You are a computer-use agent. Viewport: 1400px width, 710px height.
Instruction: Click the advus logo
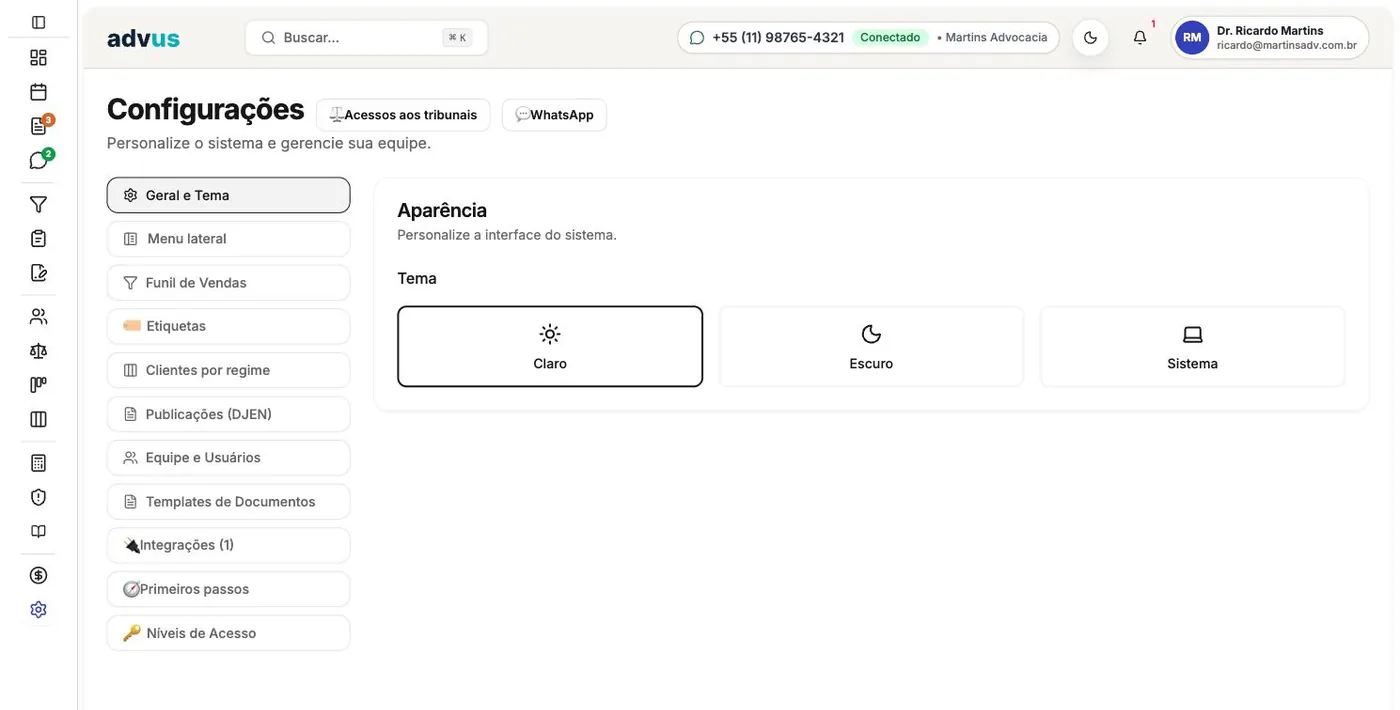click(143, 38)
